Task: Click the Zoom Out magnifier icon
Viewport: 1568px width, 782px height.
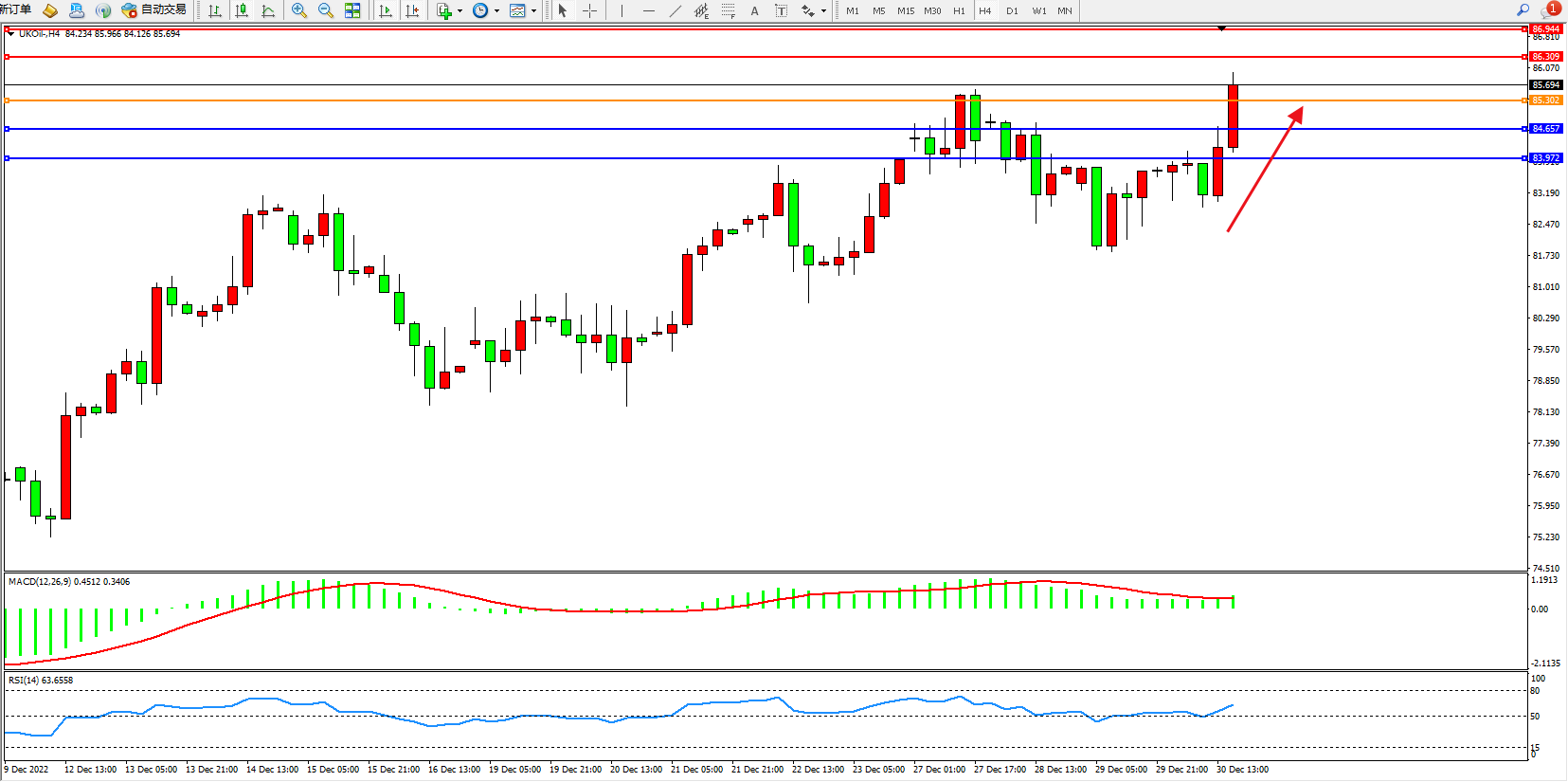Action: click(326, 10)
